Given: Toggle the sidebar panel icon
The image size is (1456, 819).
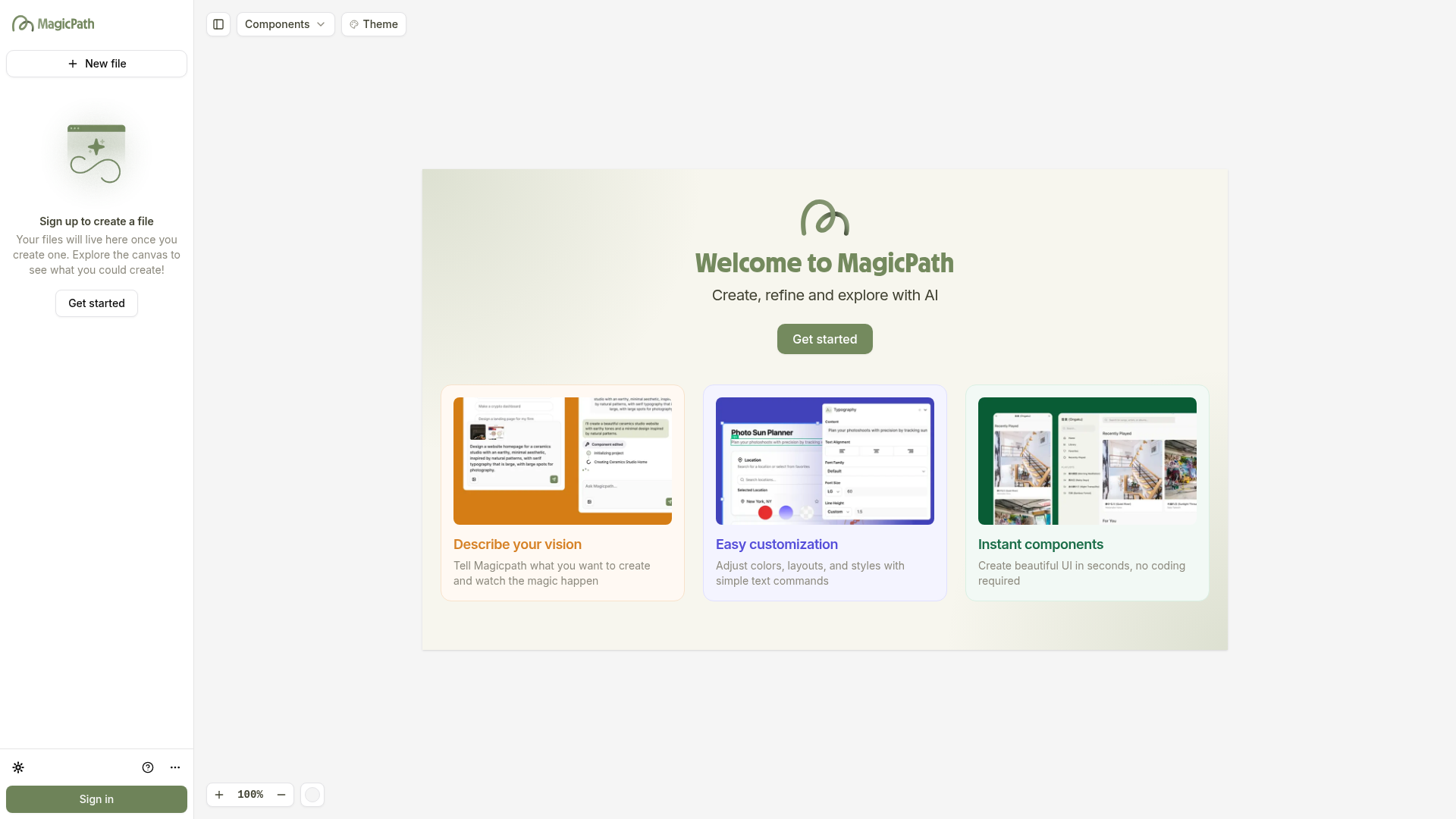Looking at the screenshot, I should (x=218, y=24).
